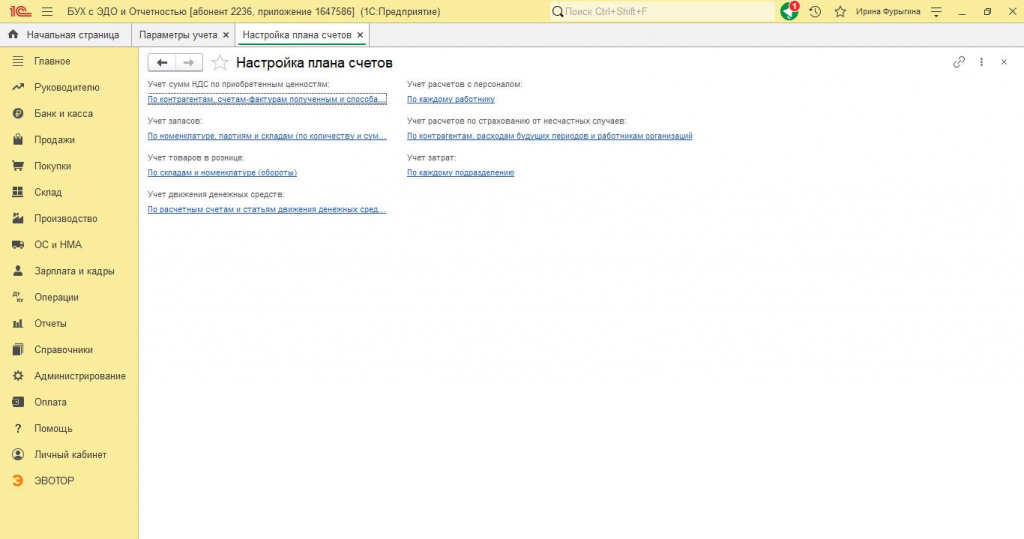Open link По каждому подразделению

(460, 172)
